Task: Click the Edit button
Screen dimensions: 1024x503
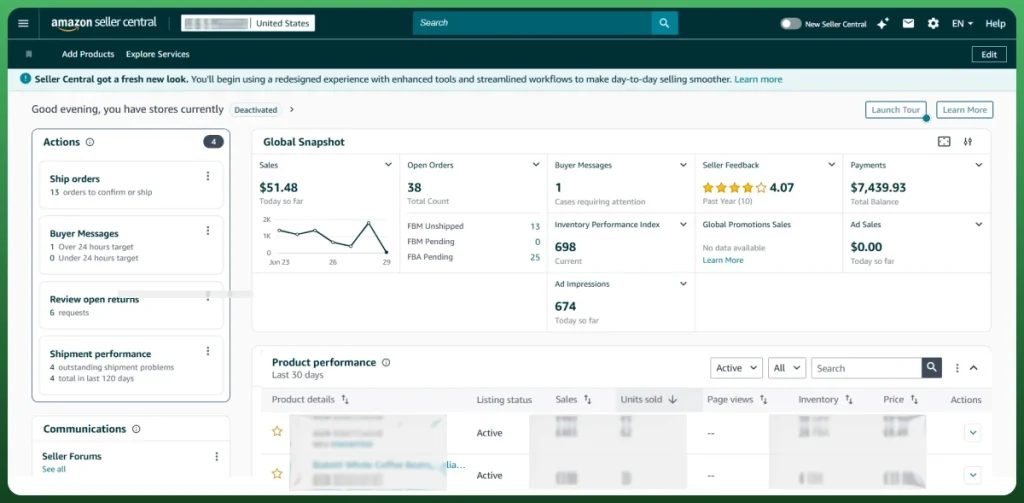Action: [989, 55]
